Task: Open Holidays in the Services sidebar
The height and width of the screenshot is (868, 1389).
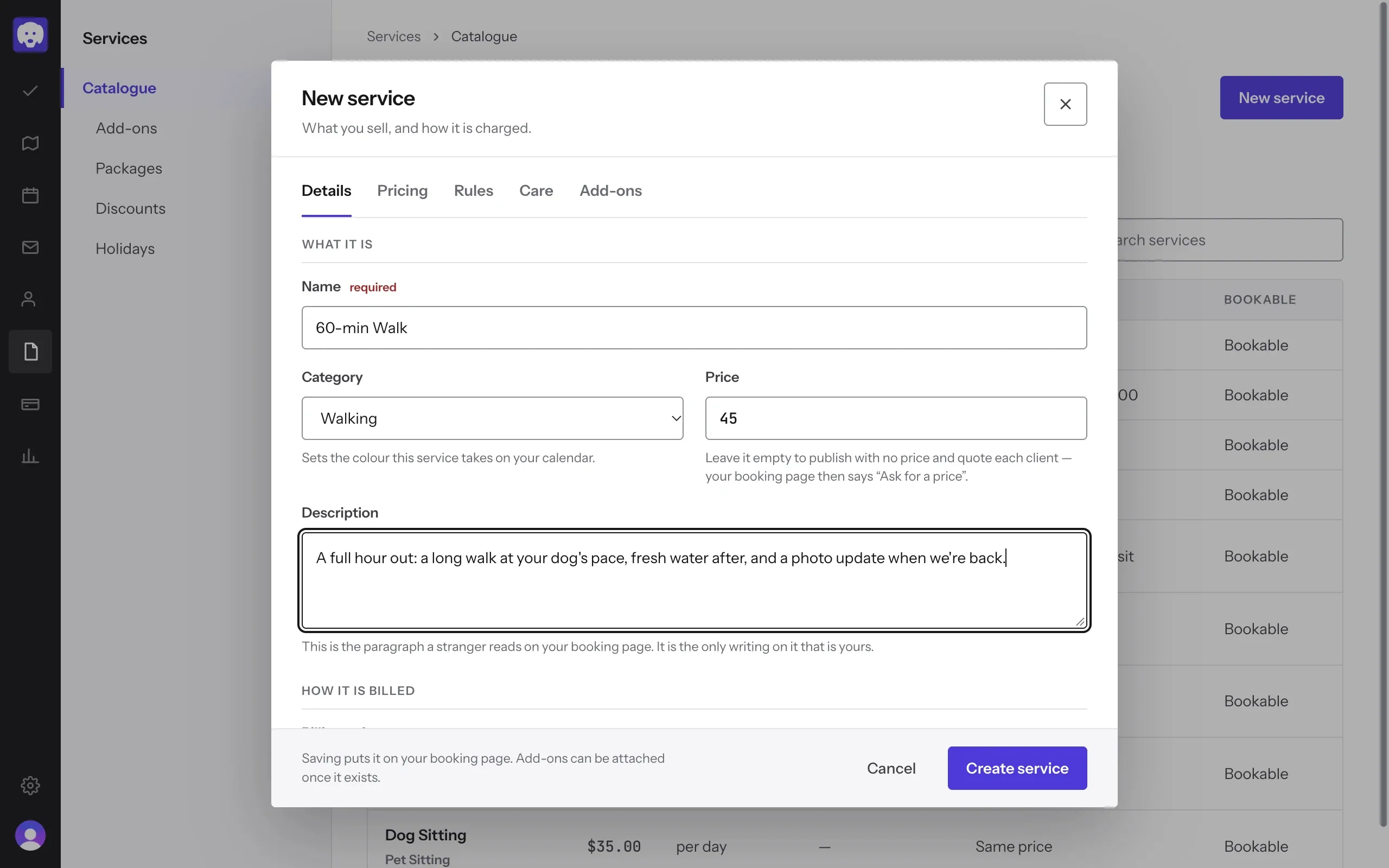Action: (125, 248)
